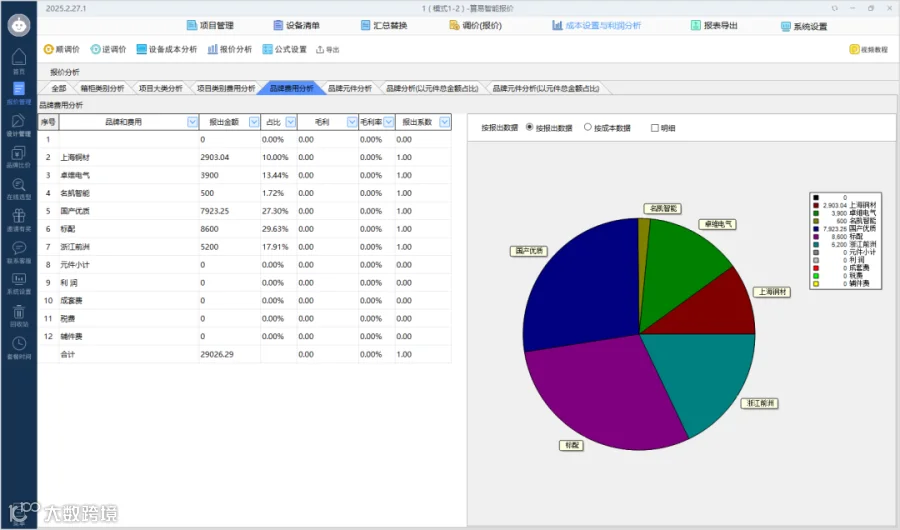Switch to the 项目类别费用分析 tab
The image size is (900, 530).
click(226, 88)
